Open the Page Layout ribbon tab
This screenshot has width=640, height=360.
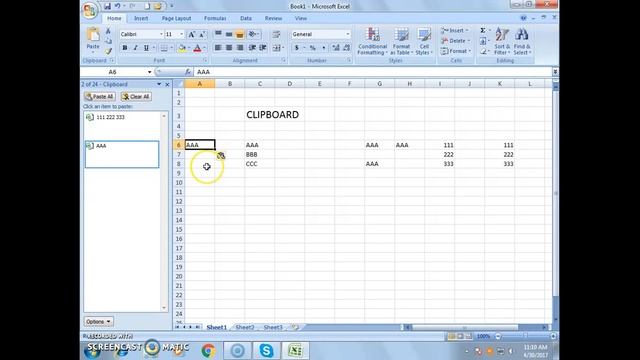point(176,18)
